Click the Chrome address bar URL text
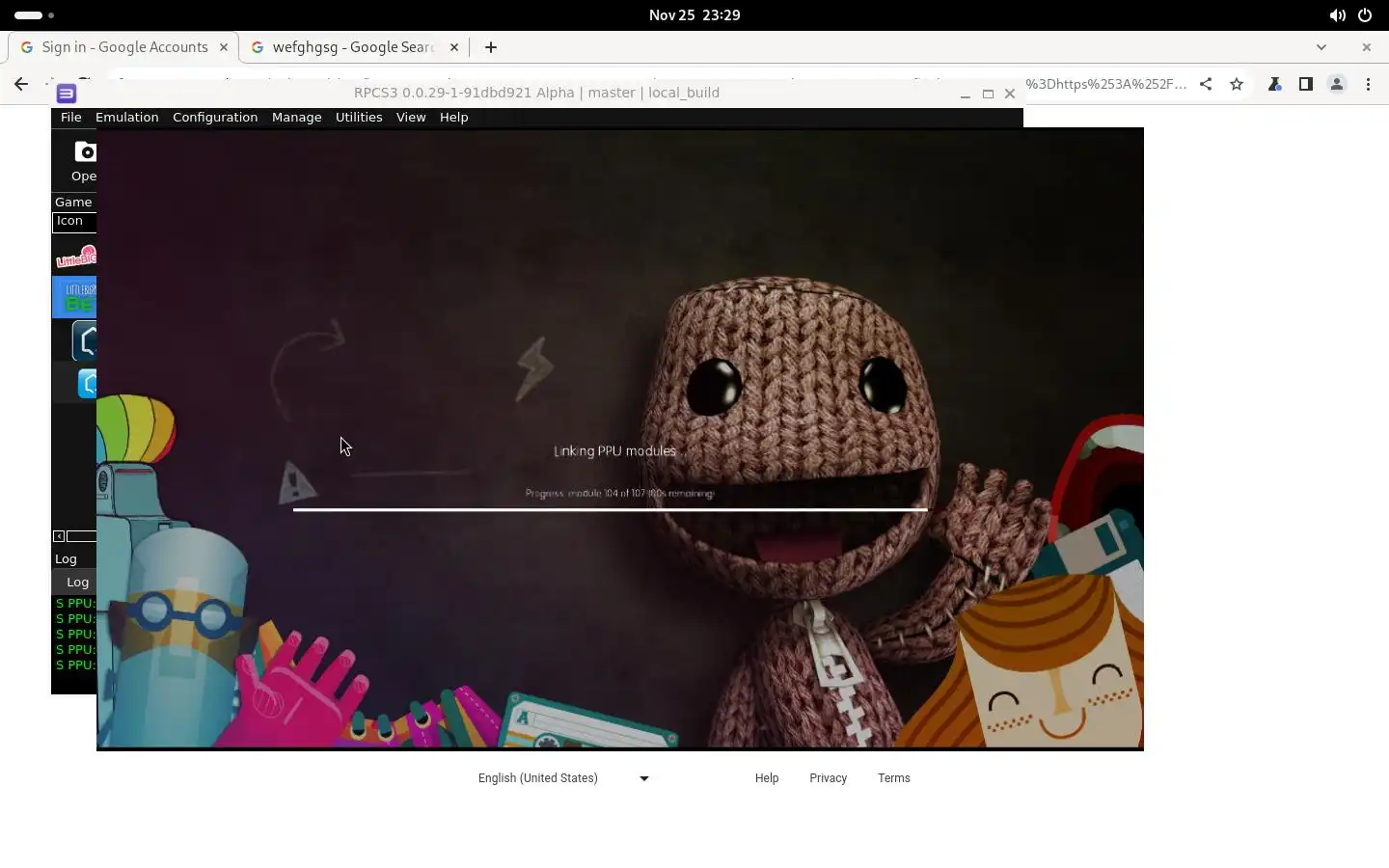Image resolution: width=1389 pixels, height=868 pixels. tap(1105, 84)
